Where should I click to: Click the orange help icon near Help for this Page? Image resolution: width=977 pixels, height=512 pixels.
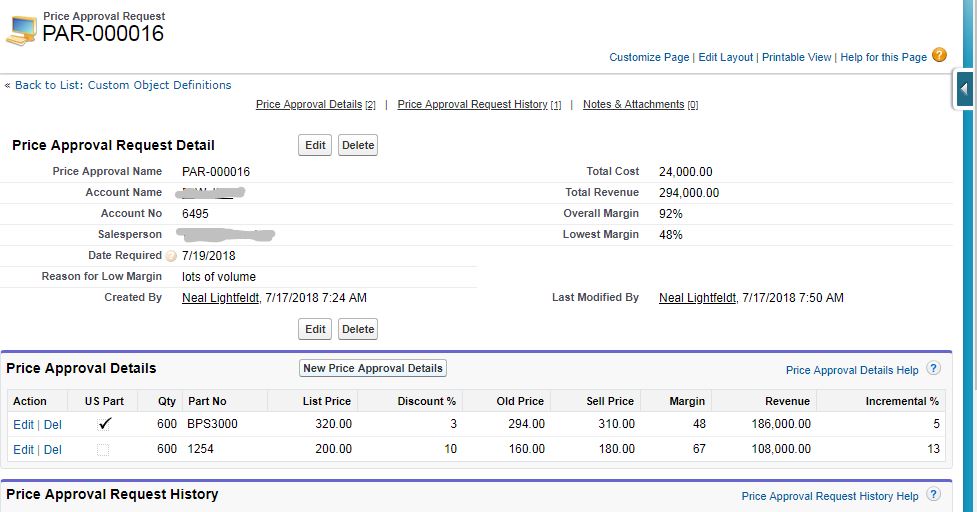(939, 55)
